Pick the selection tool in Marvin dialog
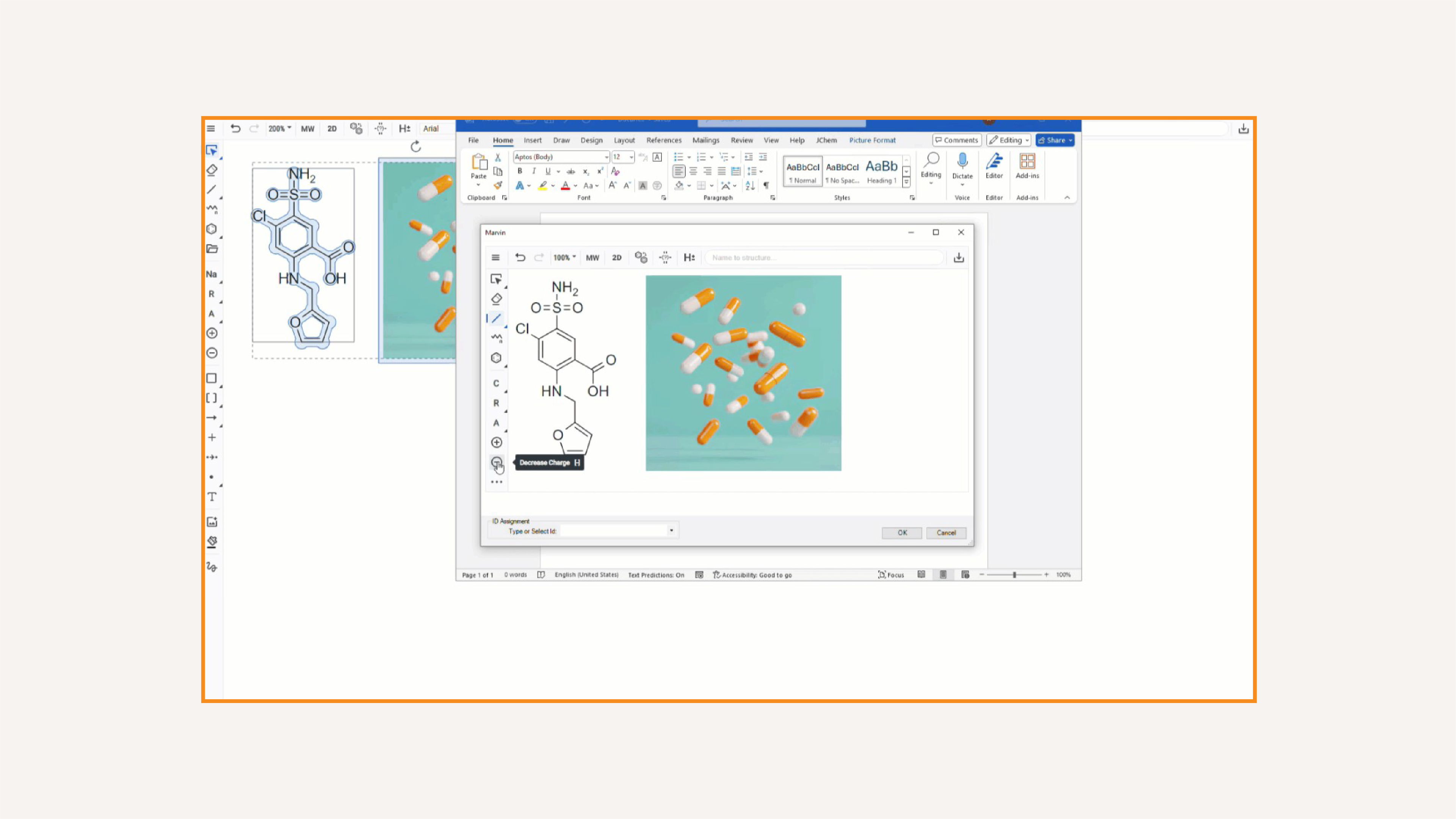The width and height of the screenshot is (1456, 819). click(496, 279)
